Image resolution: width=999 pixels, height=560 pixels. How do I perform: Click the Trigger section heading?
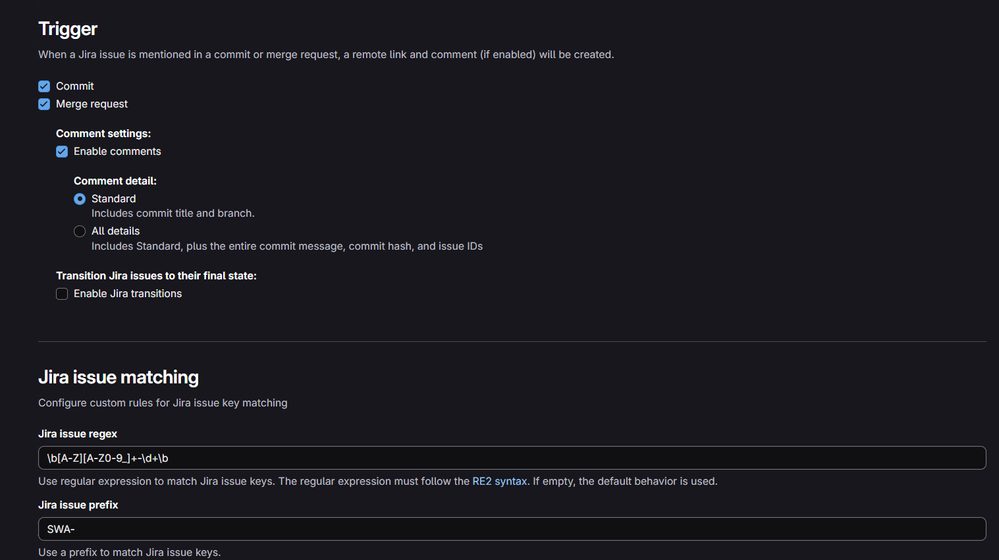pos(68,29)
